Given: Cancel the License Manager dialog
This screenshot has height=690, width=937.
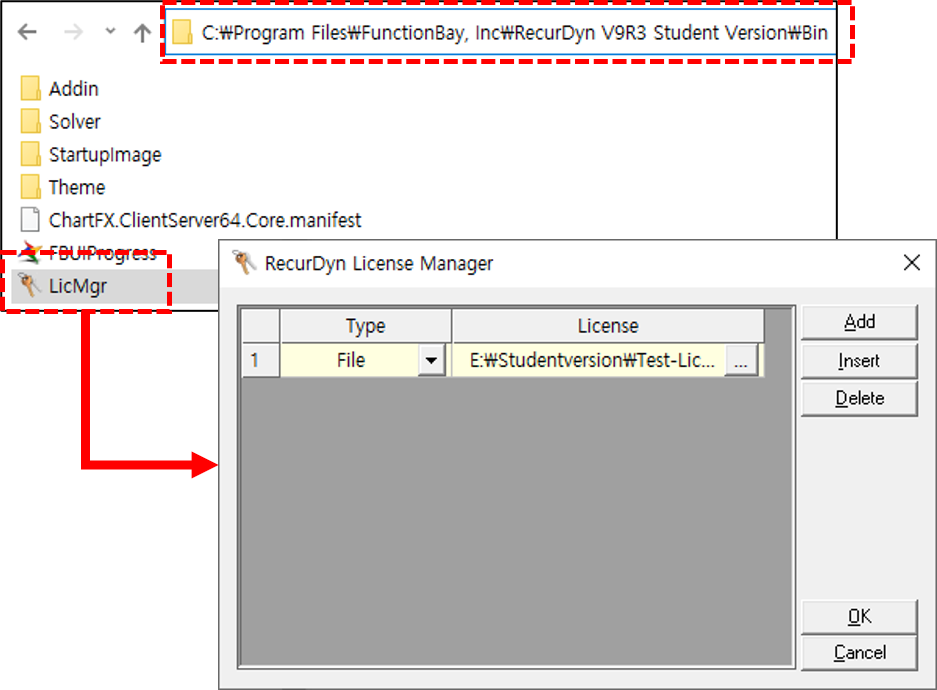Looking at the screenshot, I should [x=859, y=653].
